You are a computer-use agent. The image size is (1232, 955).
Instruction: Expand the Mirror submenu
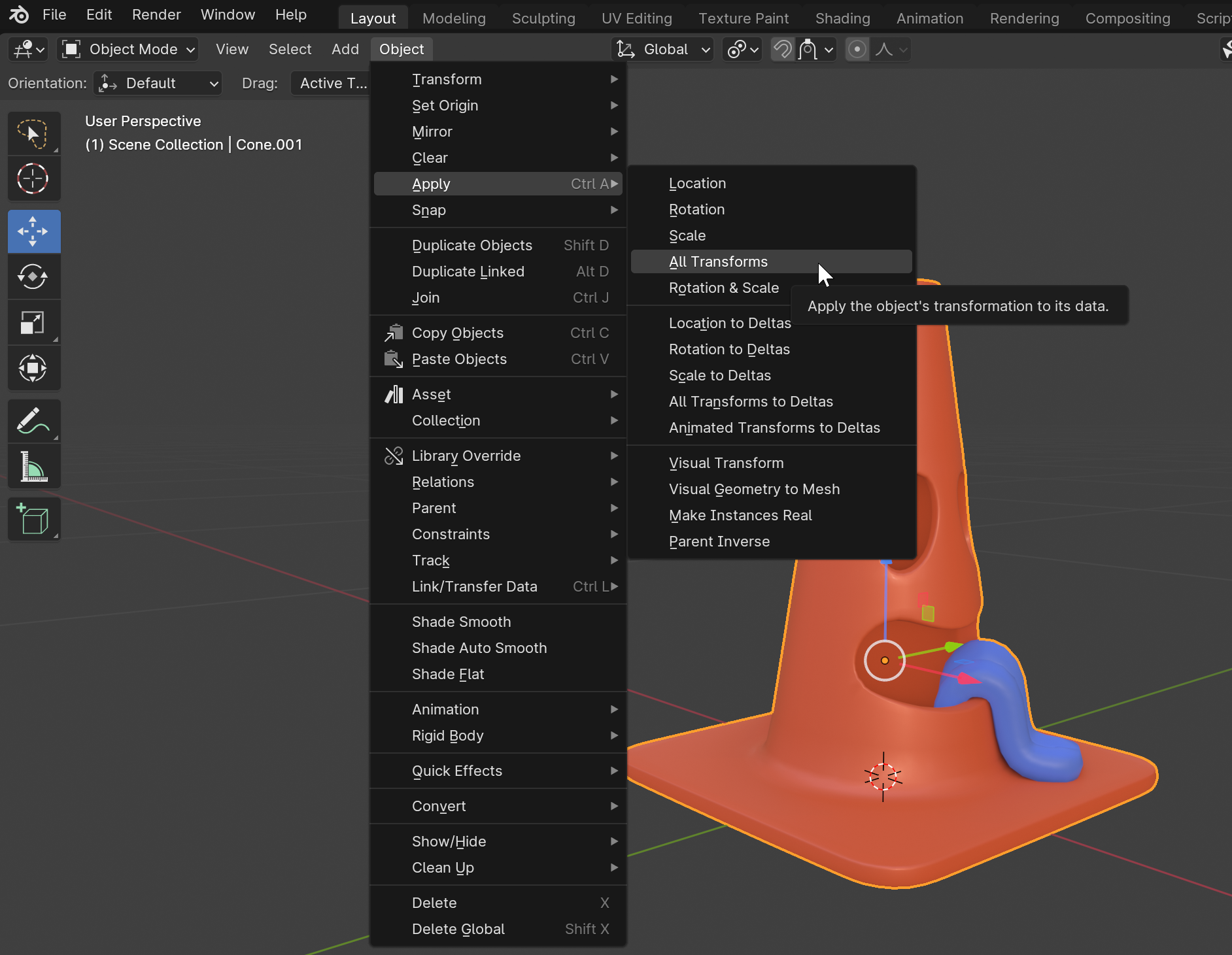498,131
